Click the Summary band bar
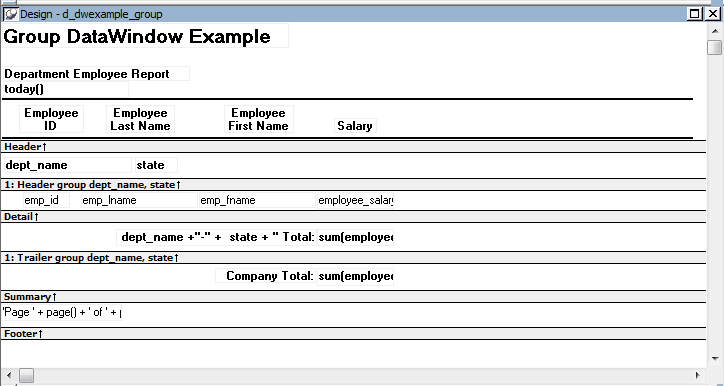 click(354, 296)
